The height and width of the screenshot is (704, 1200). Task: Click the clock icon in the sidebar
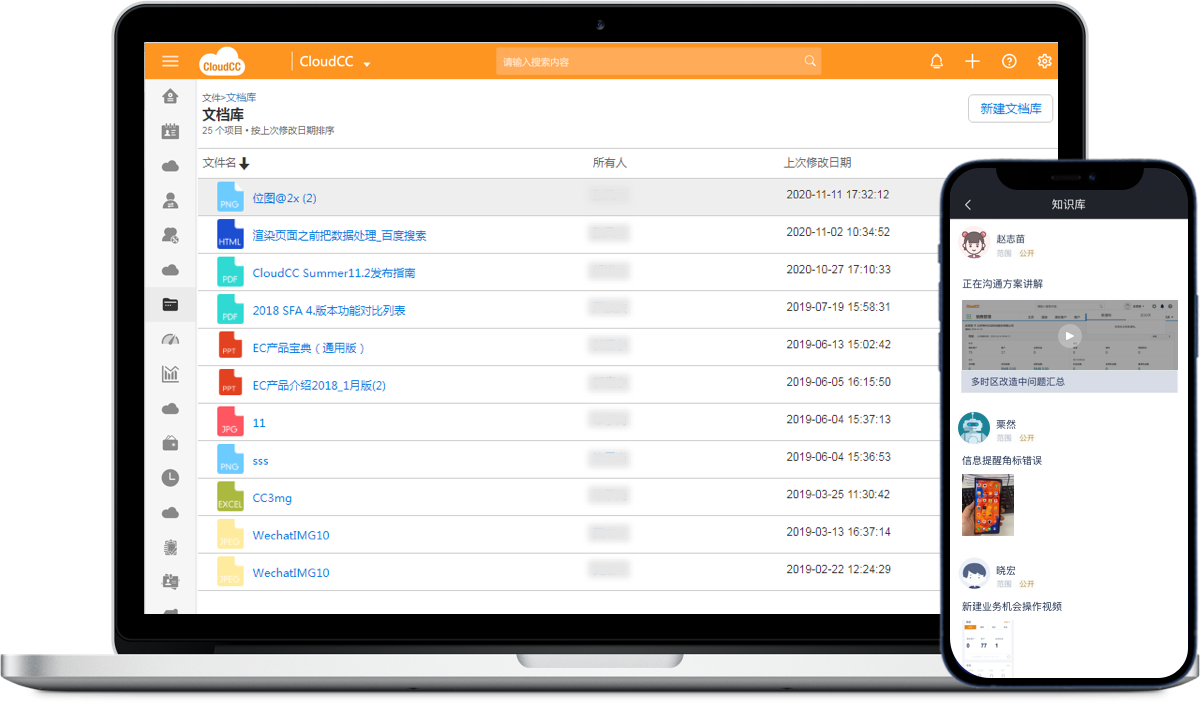[x=170, y=478]
